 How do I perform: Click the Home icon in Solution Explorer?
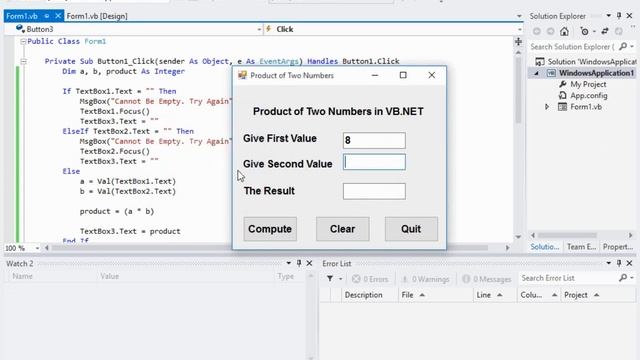tap(564, 31)
